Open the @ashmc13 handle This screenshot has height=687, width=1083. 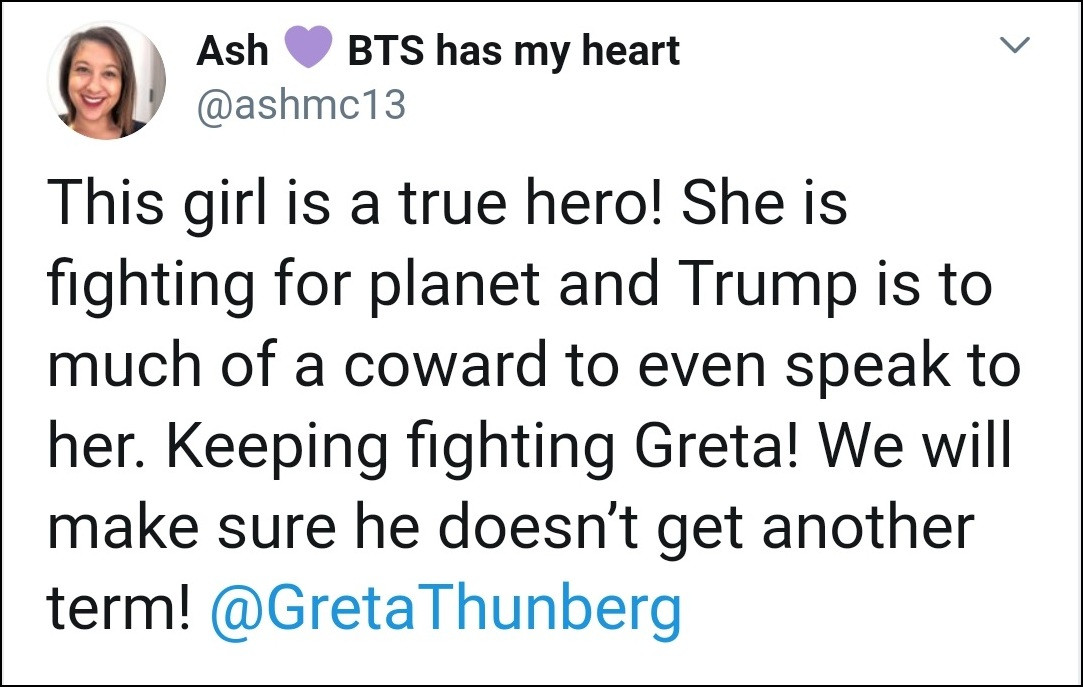[301, 104]
